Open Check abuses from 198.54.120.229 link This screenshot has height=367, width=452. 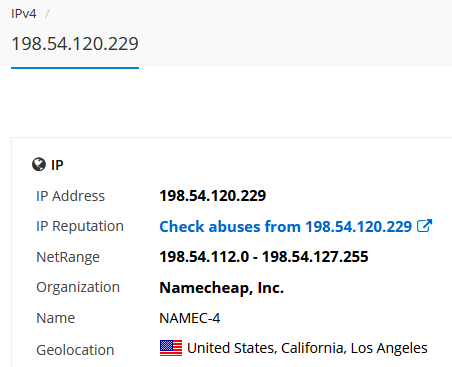pyautogui.click(x=286, y=227)
